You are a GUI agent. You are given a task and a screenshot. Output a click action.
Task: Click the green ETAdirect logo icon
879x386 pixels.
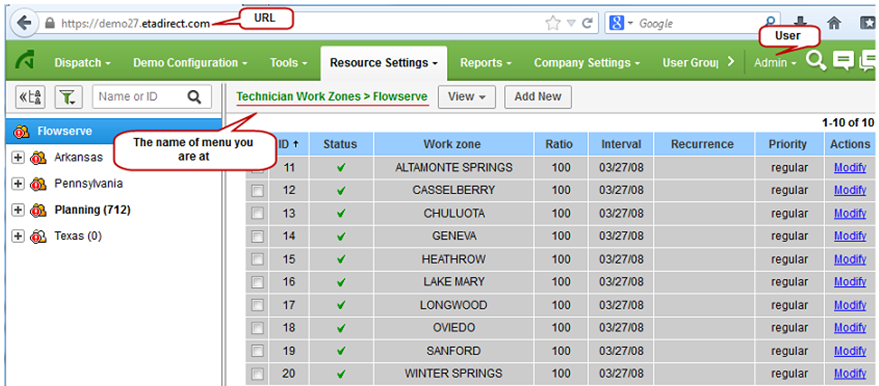(25, 61)
